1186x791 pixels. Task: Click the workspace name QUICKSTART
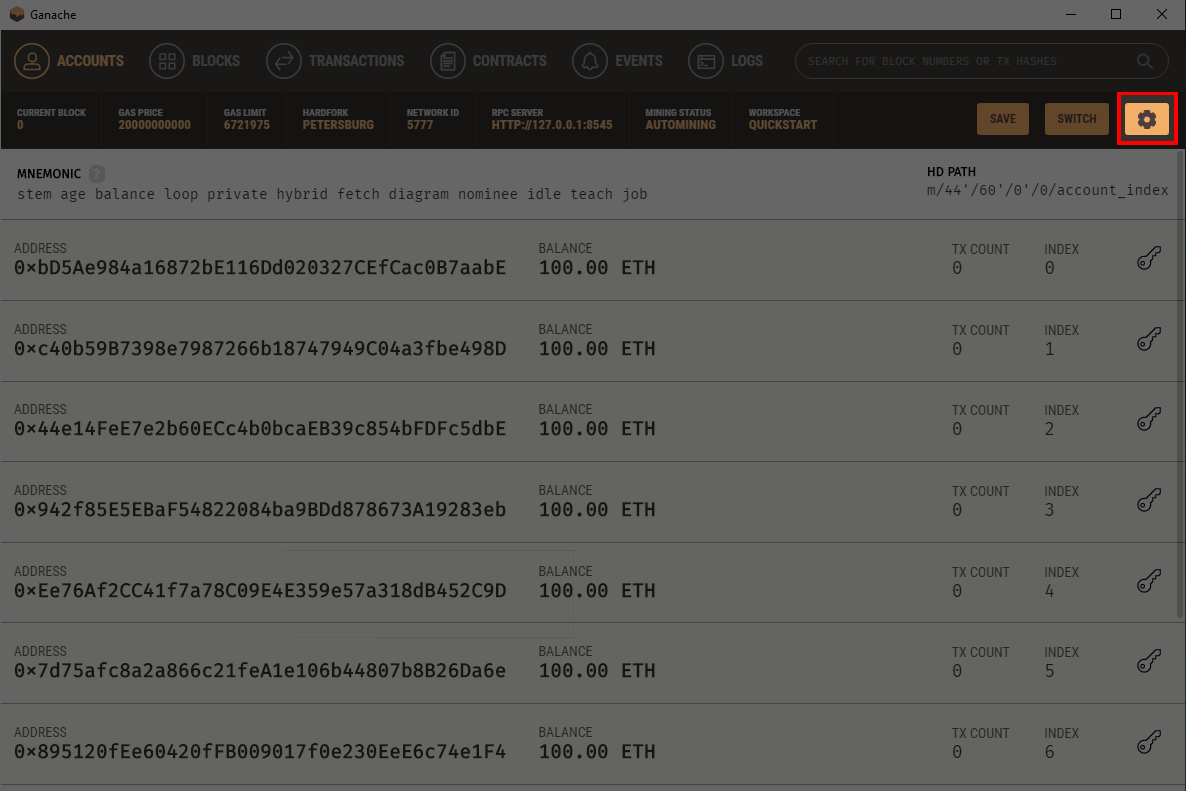(x=783, y=125)
